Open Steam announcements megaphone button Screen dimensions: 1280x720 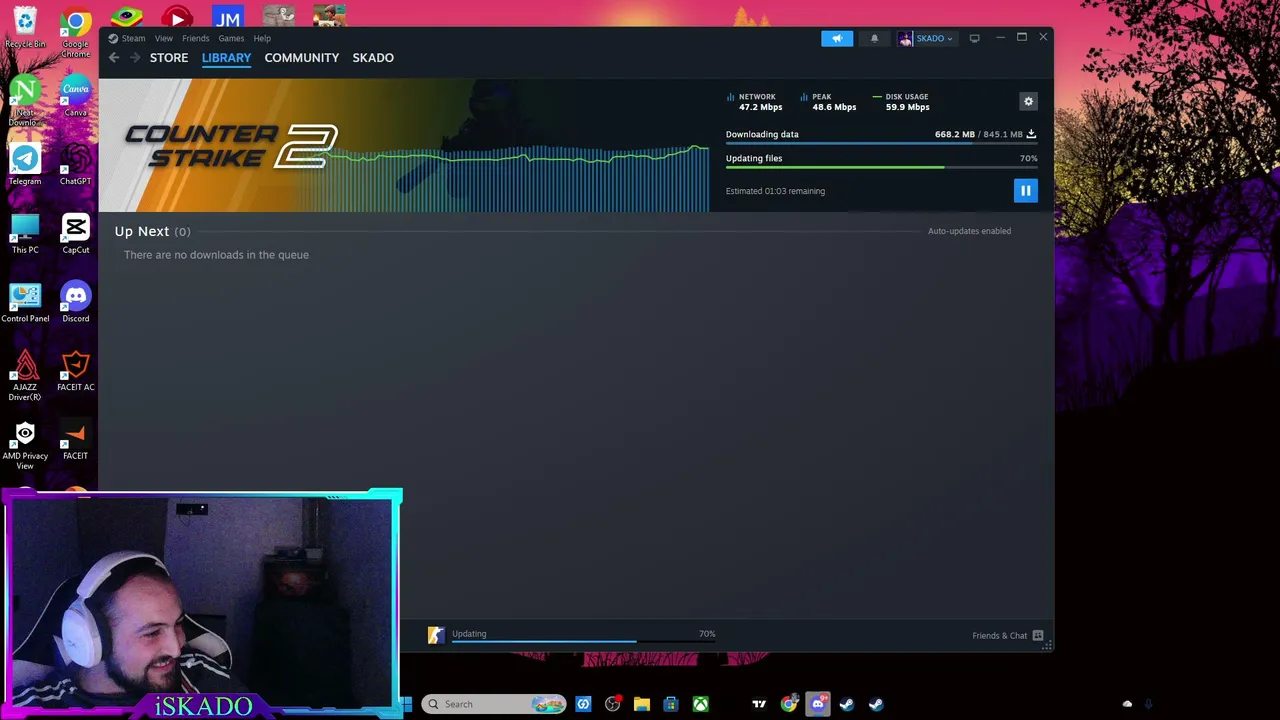837,38
